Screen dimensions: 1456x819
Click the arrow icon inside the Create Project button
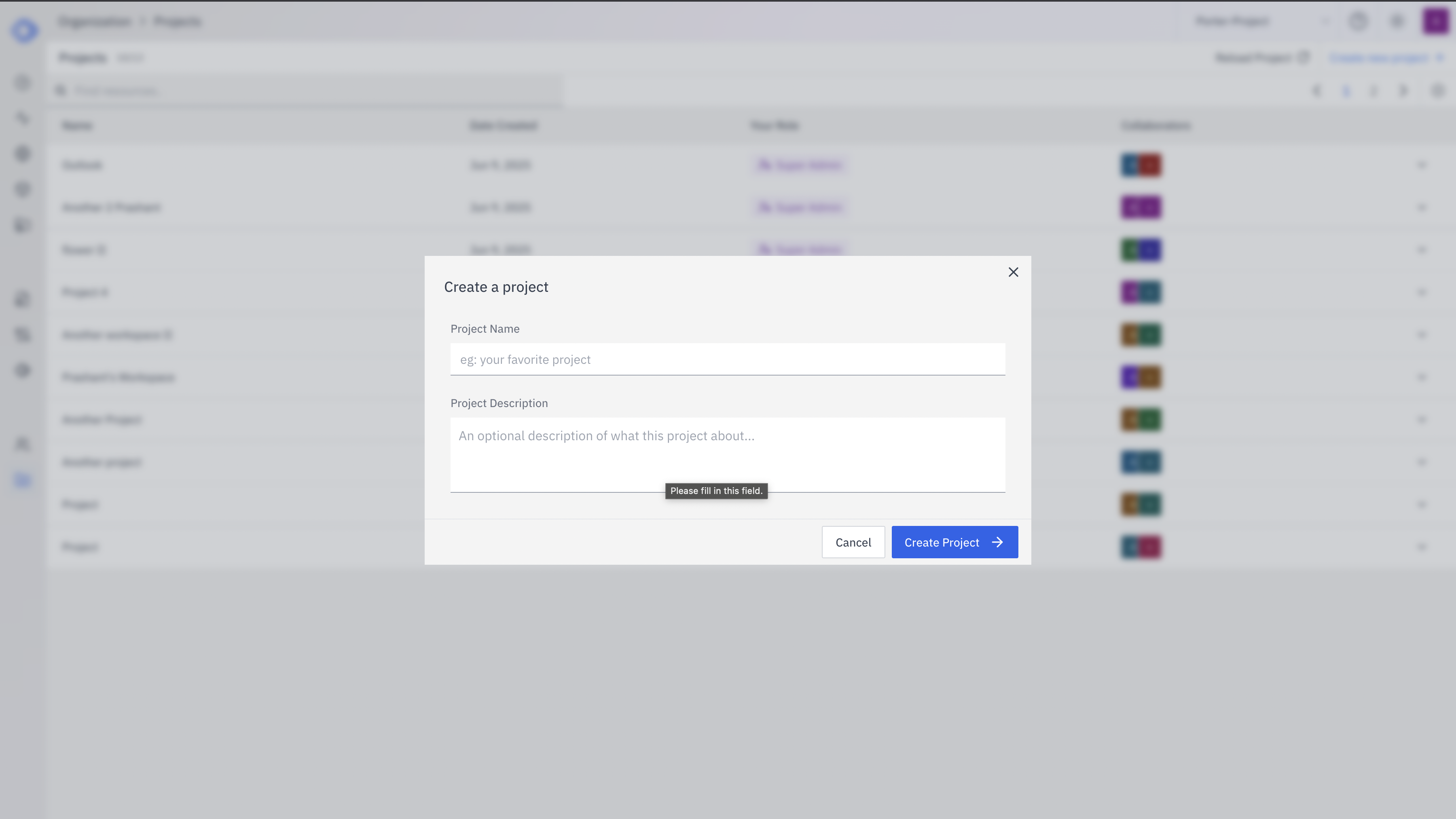click(997, 542)
